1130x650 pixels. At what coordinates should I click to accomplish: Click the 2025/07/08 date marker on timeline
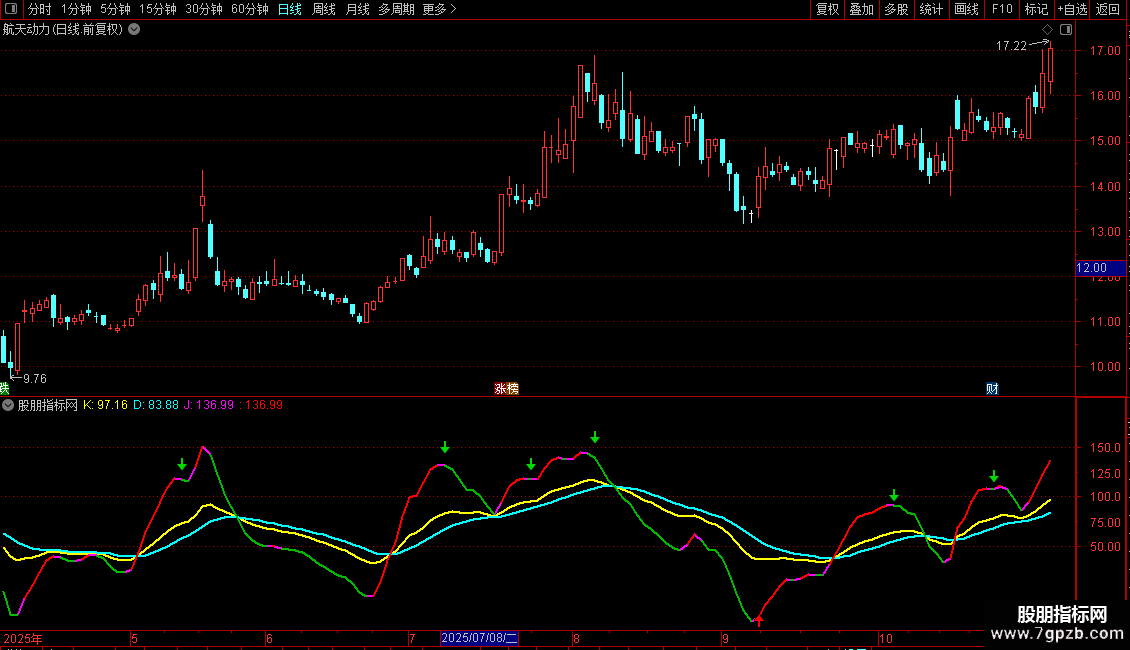pos(480,638)
